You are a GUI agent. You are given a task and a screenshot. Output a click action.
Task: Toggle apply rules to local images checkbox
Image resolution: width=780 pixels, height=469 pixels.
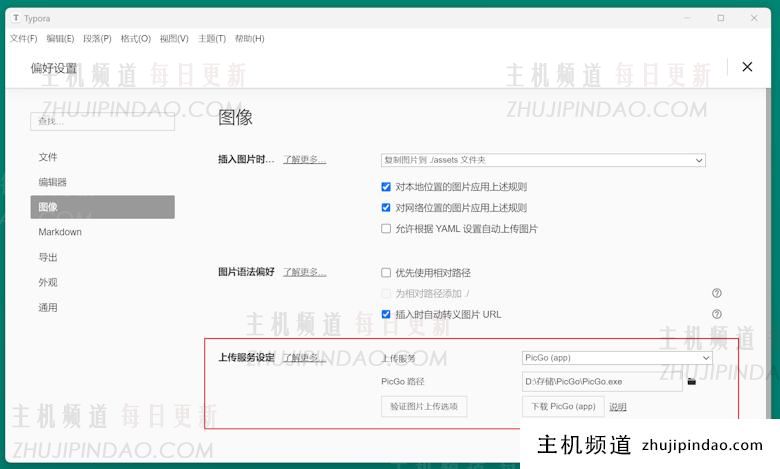tap(386, 187)
